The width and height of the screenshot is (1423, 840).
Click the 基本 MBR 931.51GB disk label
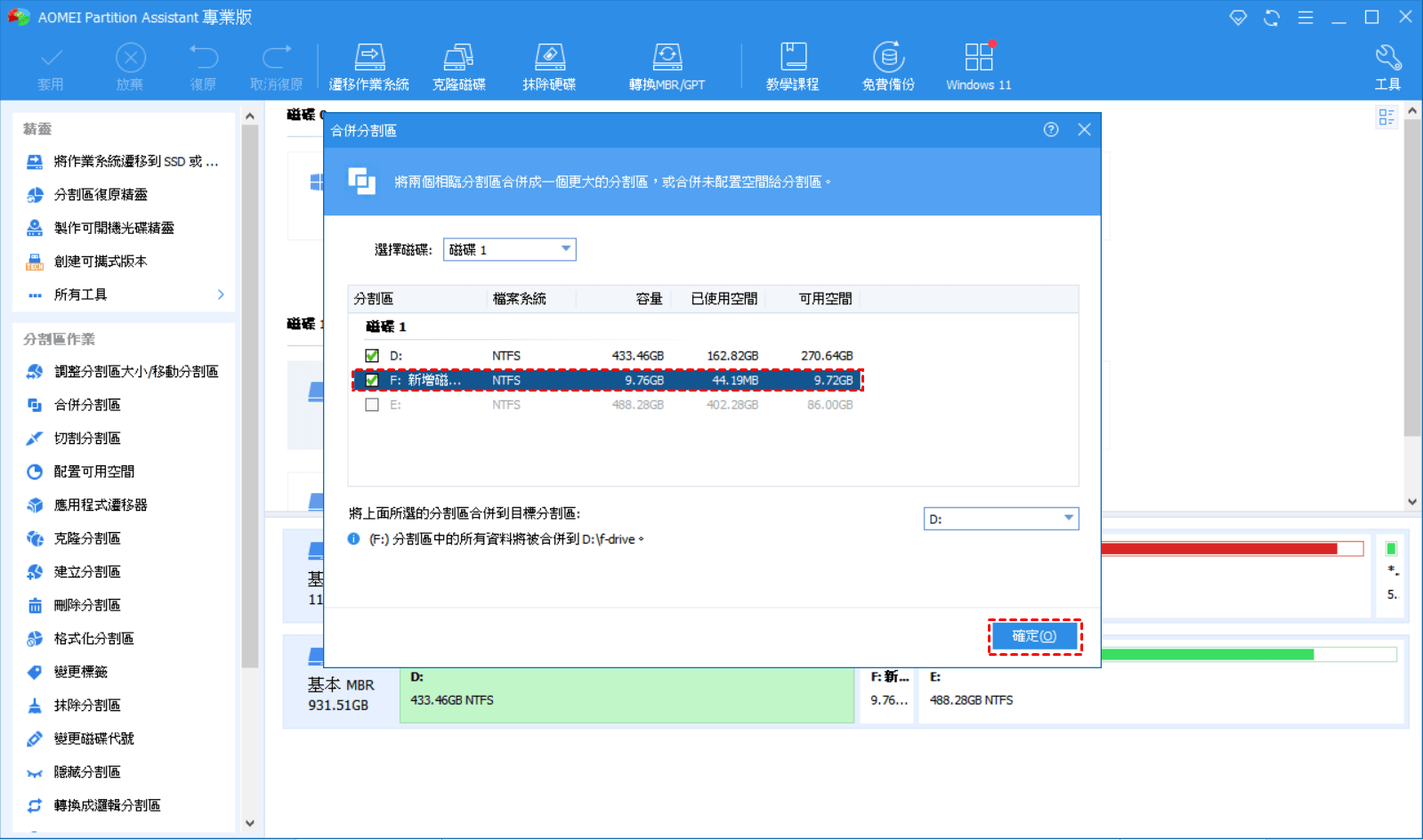(341, 695)
